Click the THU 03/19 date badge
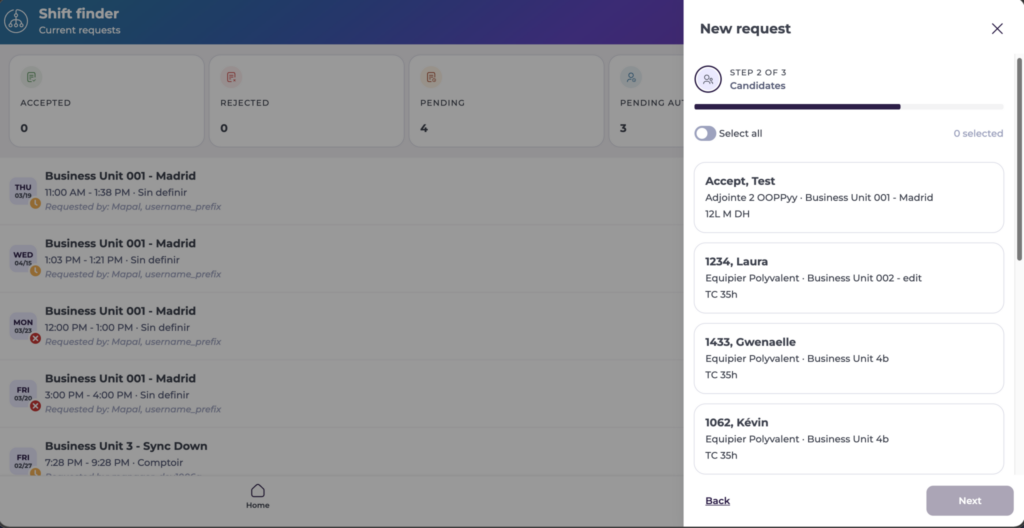This screenshot has height=528, width=1024. point(23,191)
